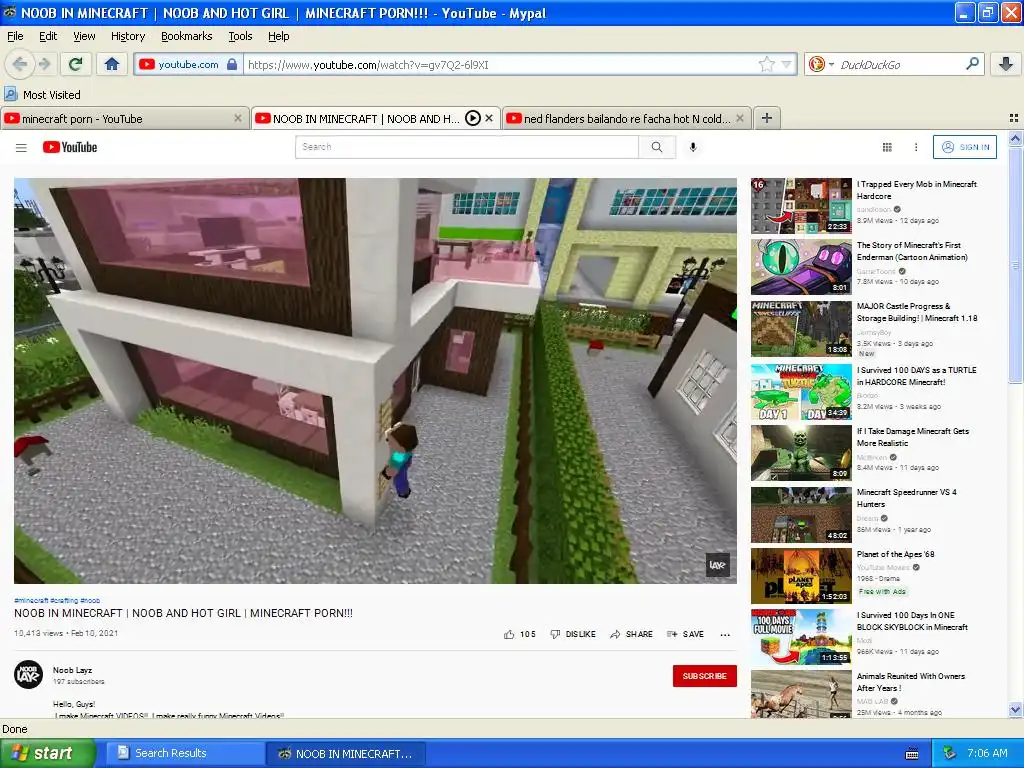Focus the YouTube Search field
The width and height of the screenshot is (1024, 768).
pos(467,147)
